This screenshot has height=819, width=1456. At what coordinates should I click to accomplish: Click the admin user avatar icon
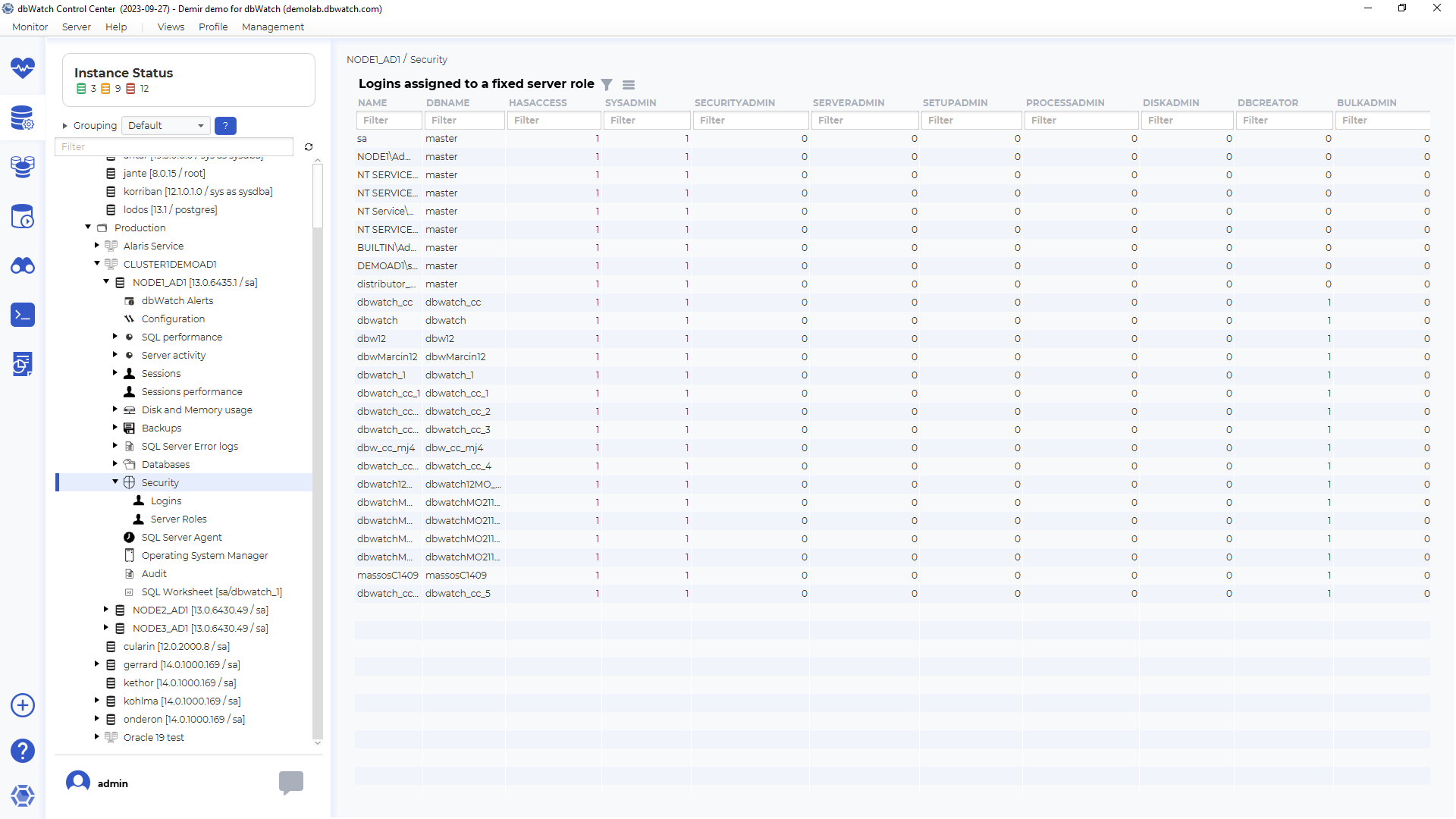78,783
